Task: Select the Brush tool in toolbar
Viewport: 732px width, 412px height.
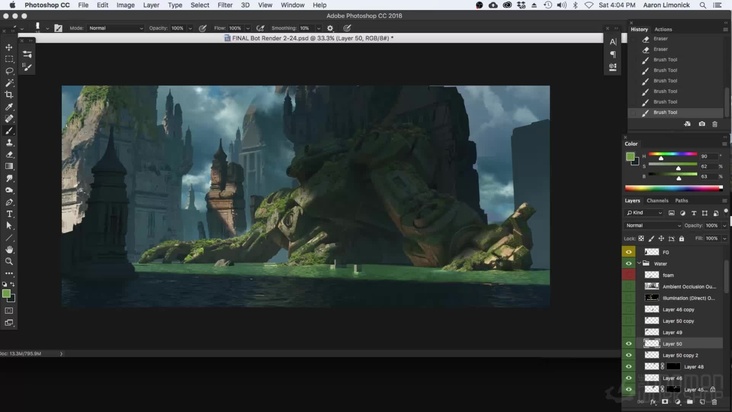Action: pyautogui.click(x=9, y=131)
